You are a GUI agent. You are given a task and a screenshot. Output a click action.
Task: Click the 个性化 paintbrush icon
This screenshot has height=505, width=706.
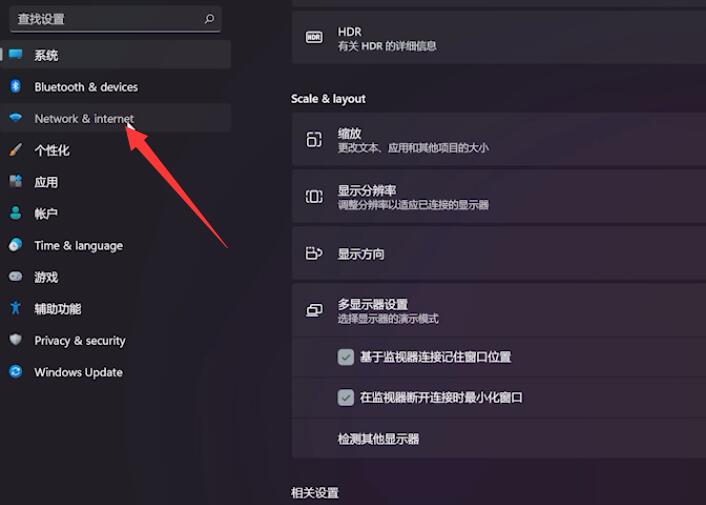click(16, 150)
